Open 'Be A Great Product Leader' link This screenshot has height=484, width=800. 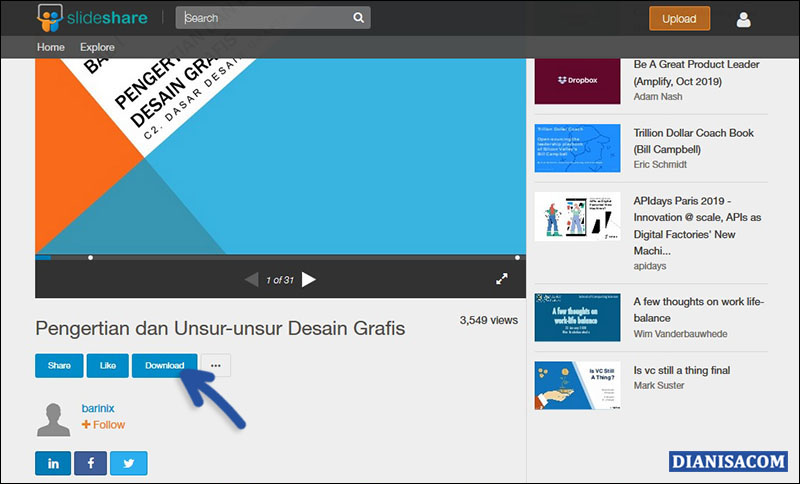click(x=696, y=73)
